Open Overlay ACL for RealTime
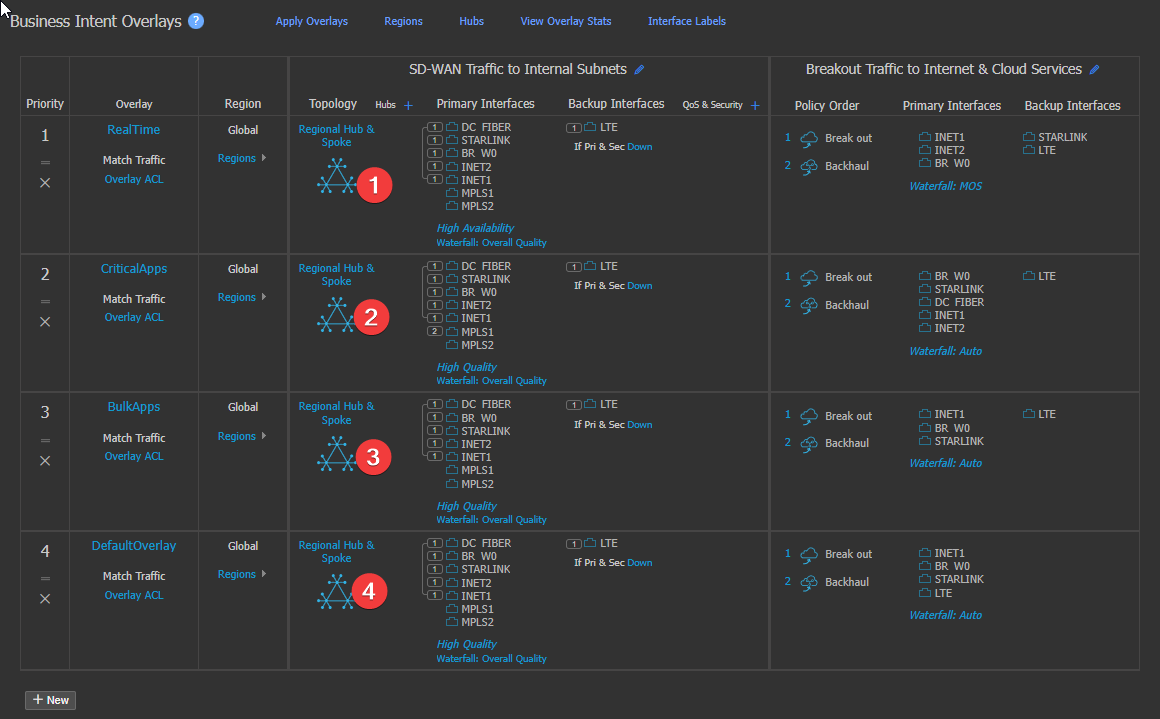Image resolution: width=1160 pixels, height=719 pixels. 134,179
